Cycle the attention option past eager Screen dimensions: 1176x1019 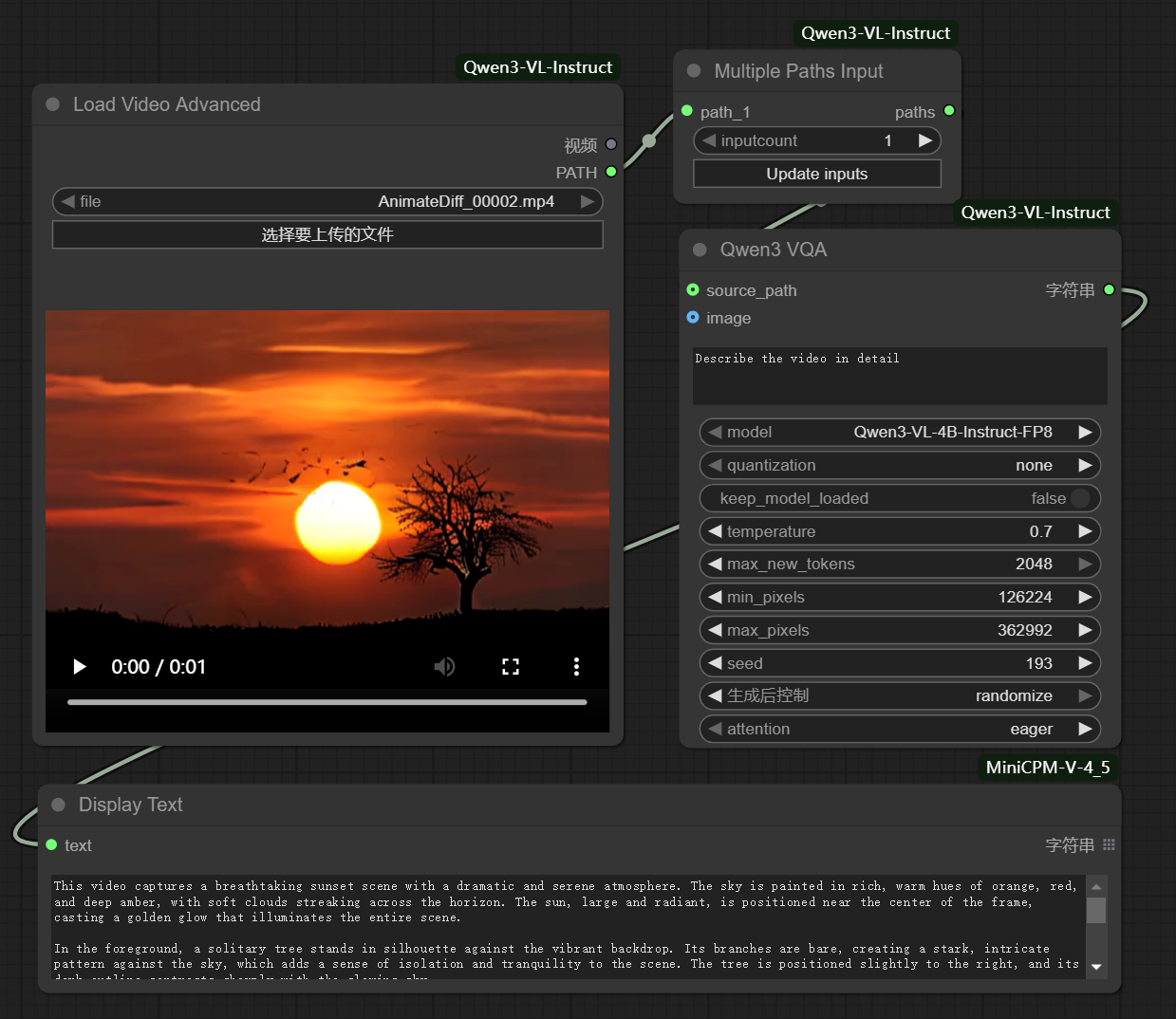[1085, 729]
